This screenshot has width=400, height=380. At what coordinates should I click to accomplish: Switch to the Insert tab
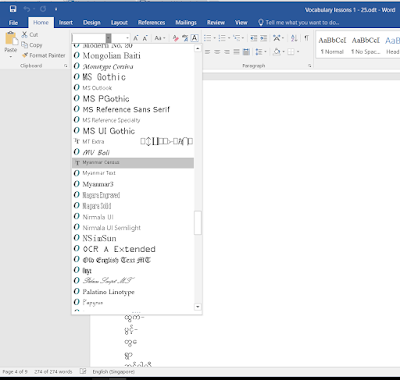click(x=66, y=22)
